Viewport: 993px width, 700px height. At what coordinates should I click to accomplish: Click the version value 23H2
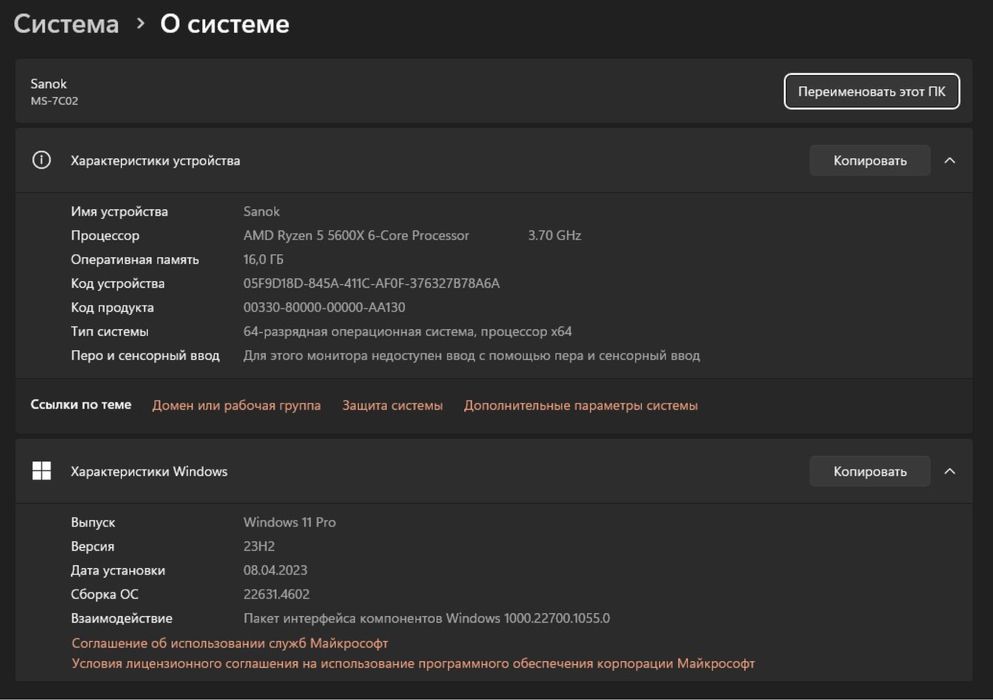(x=259, y=547)
